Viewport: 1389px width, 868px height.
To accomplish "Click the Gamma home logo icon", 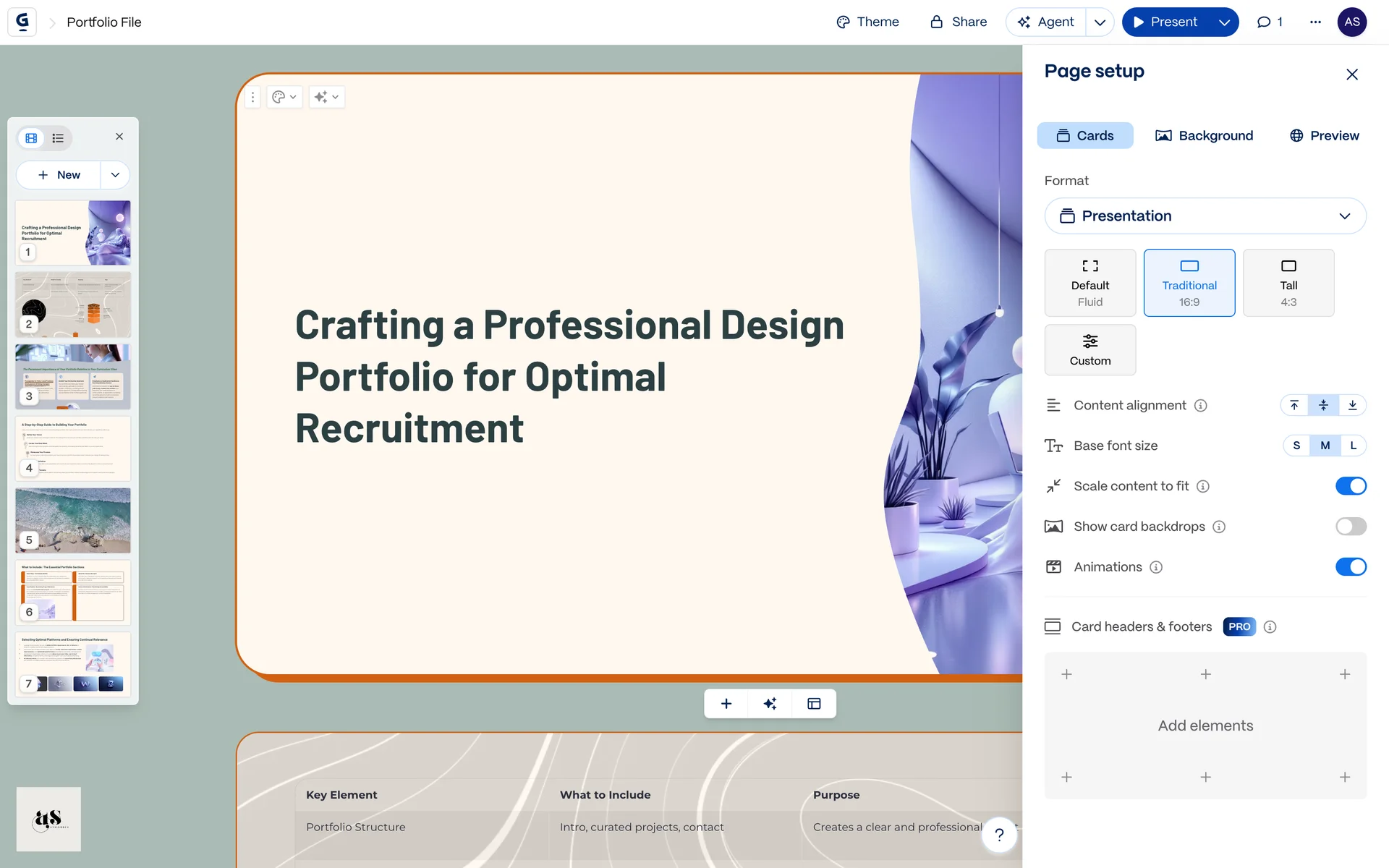I will (x=22, y=22).
